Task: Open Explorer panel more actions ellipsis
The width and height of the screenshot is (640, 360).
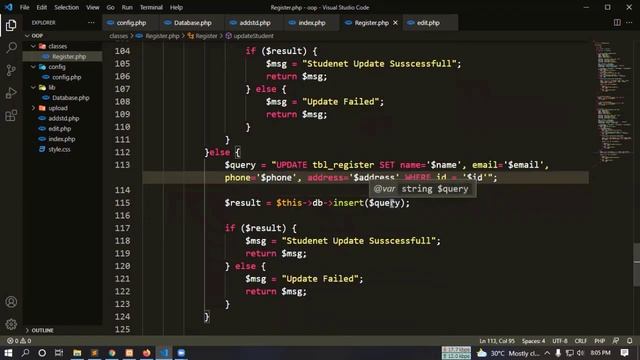Action: tap(91, 23)
